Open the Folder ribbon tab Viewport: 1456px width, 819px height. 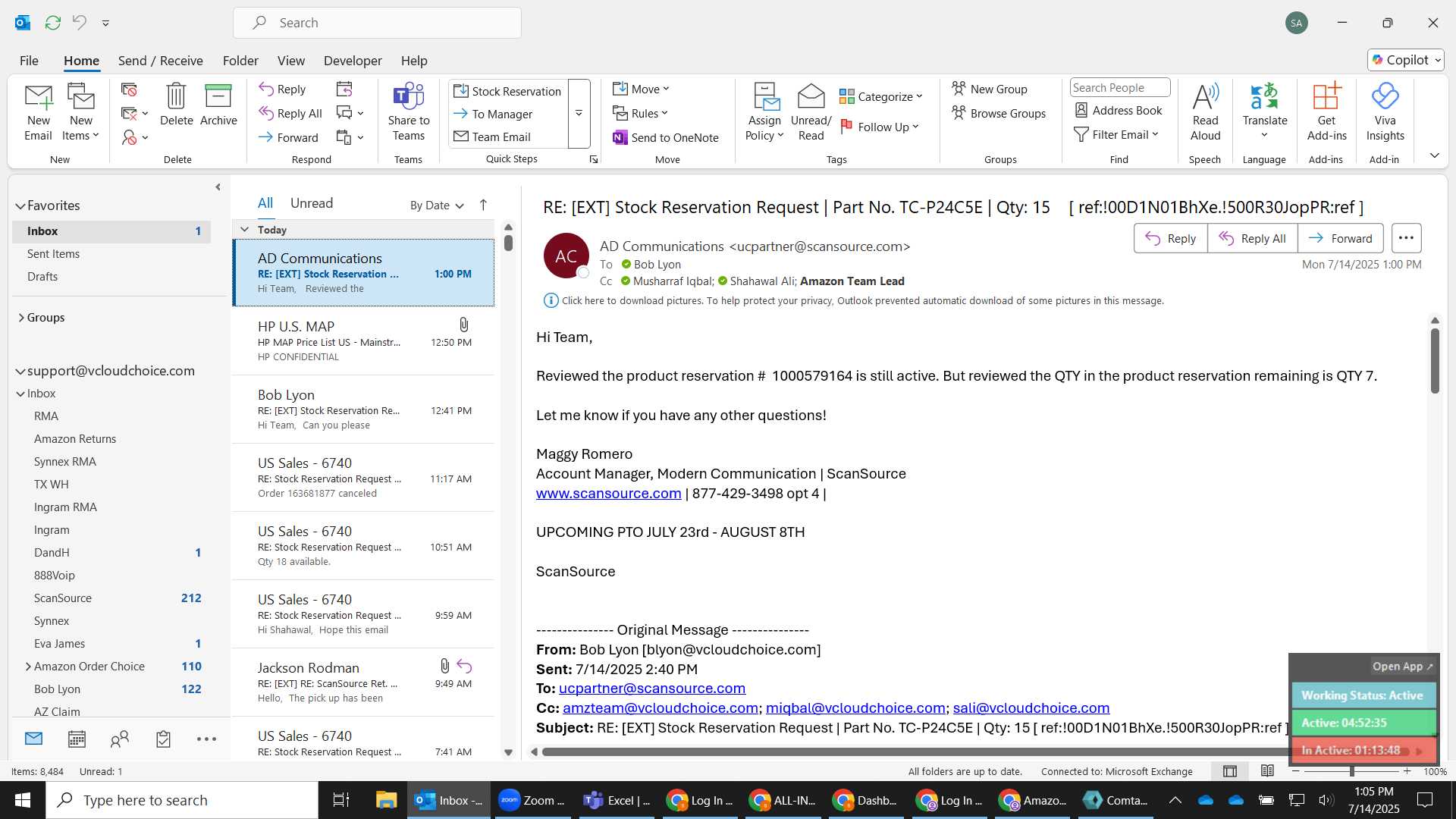pos(240,61)
